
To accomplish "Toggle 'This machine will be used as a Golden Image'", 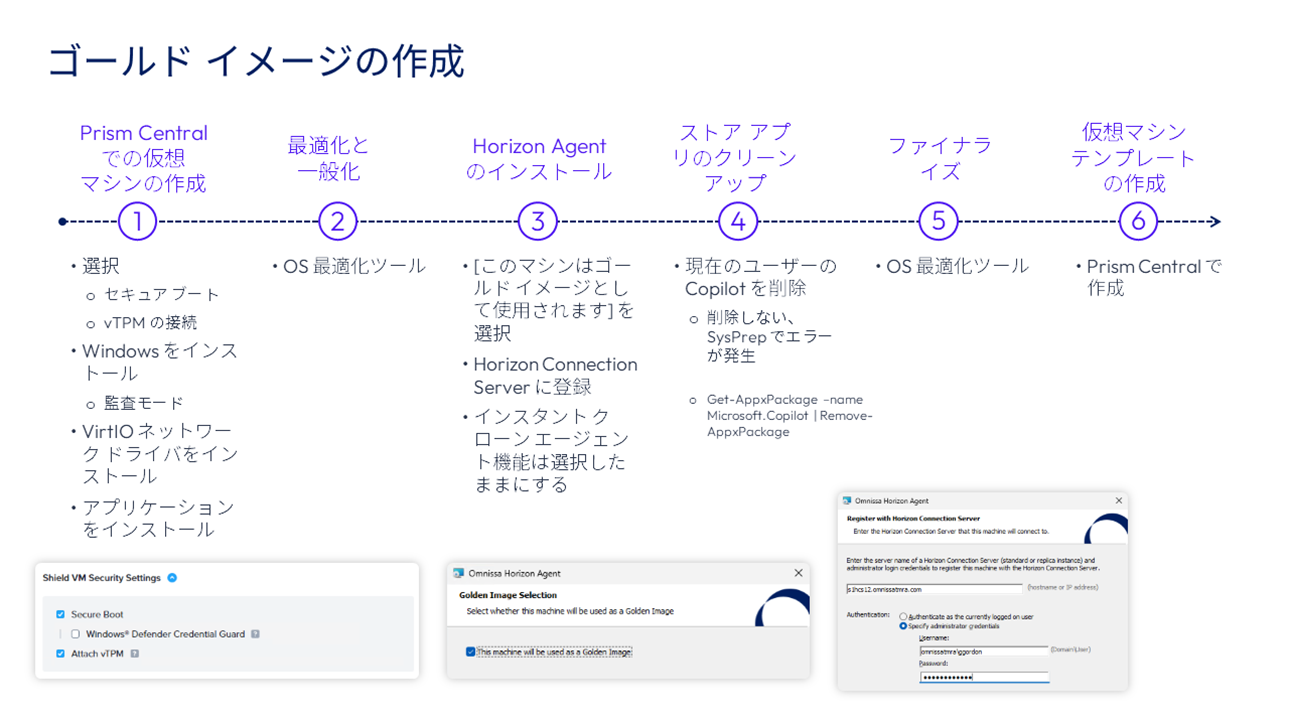I will (470, 652).
